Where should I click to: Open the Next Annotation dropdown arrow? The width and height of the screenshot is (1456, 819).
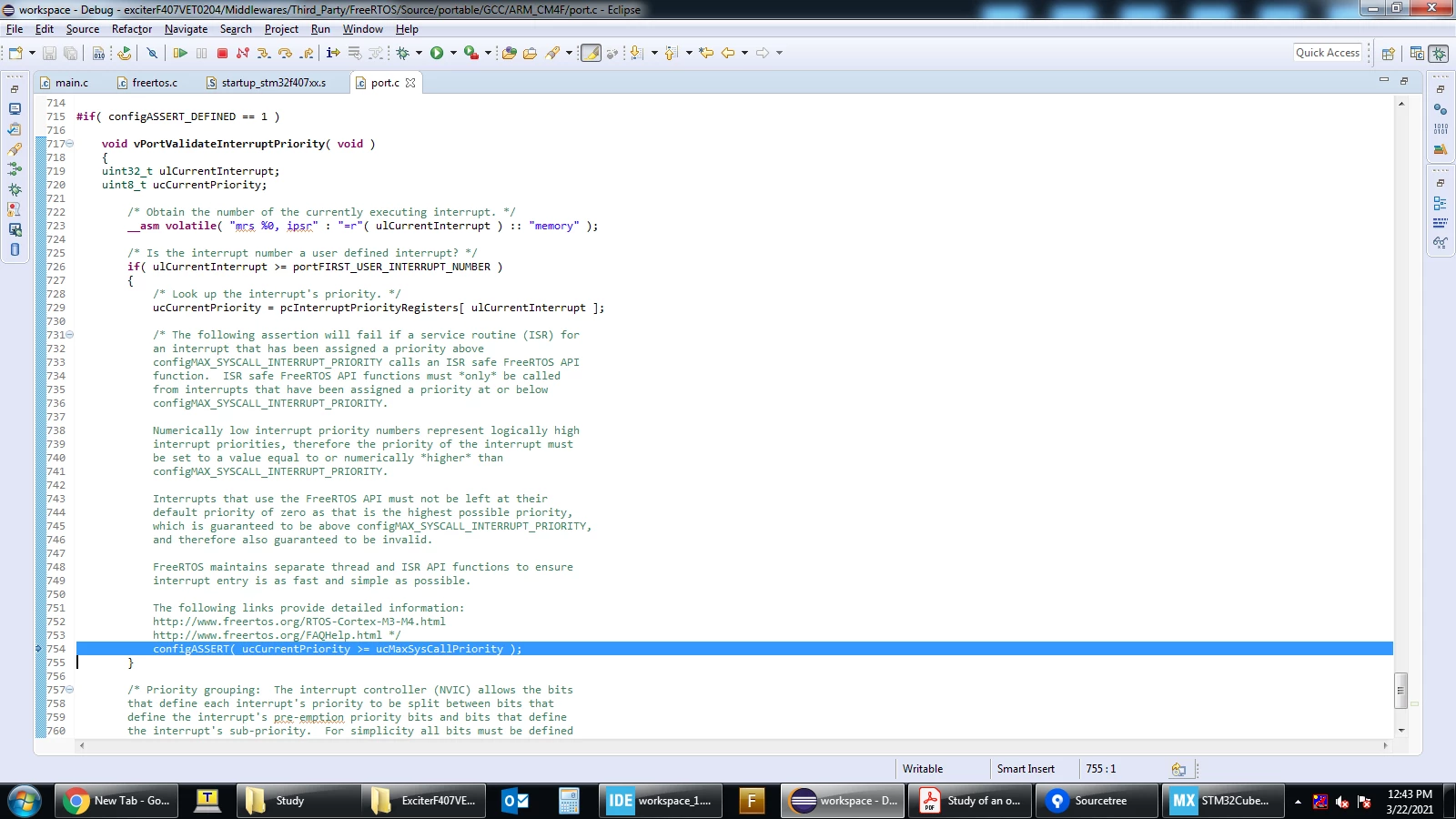(654, 53)
